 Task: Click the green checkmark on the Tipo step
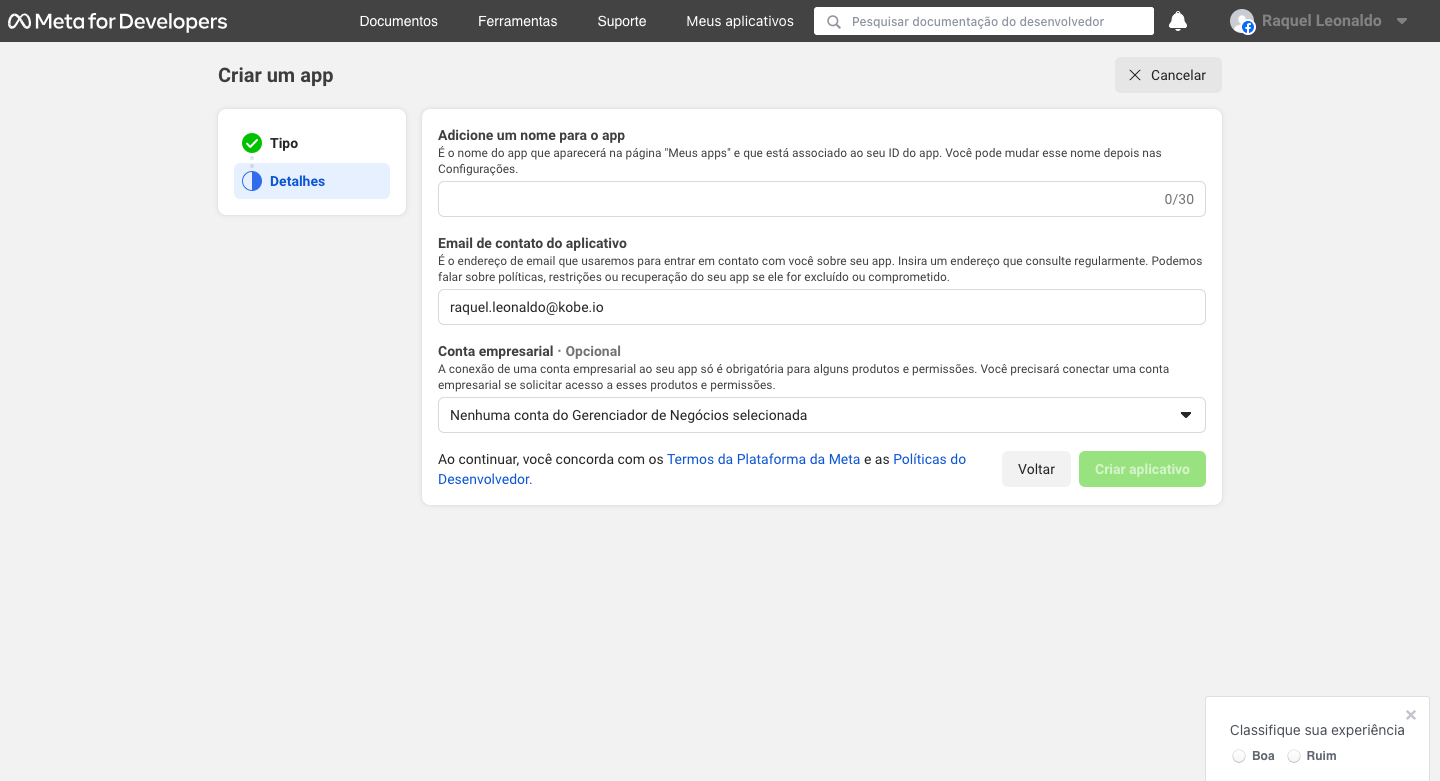coord(253,143)
